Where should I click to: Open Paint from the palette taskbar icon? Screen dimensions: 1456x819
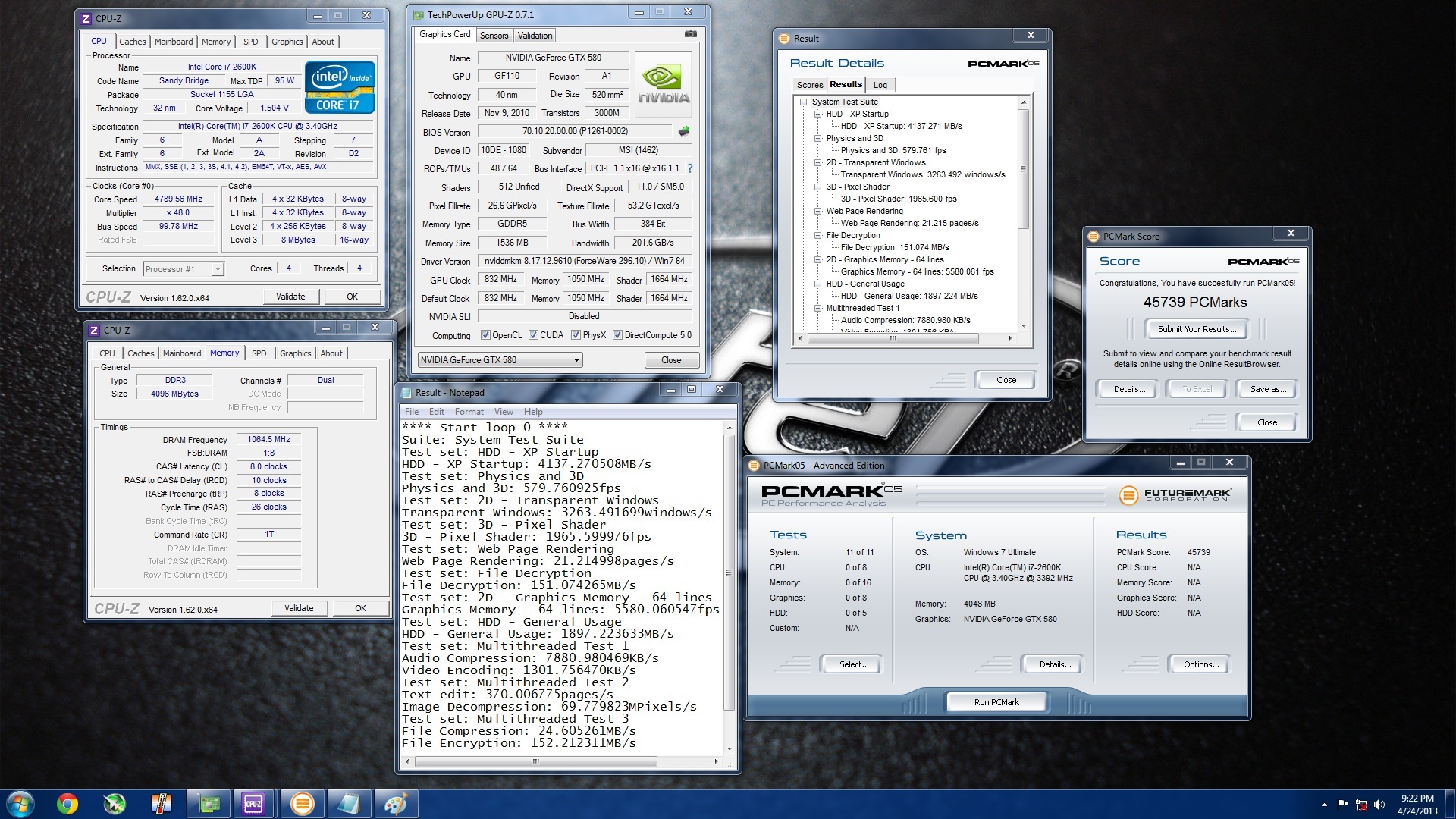395,804
